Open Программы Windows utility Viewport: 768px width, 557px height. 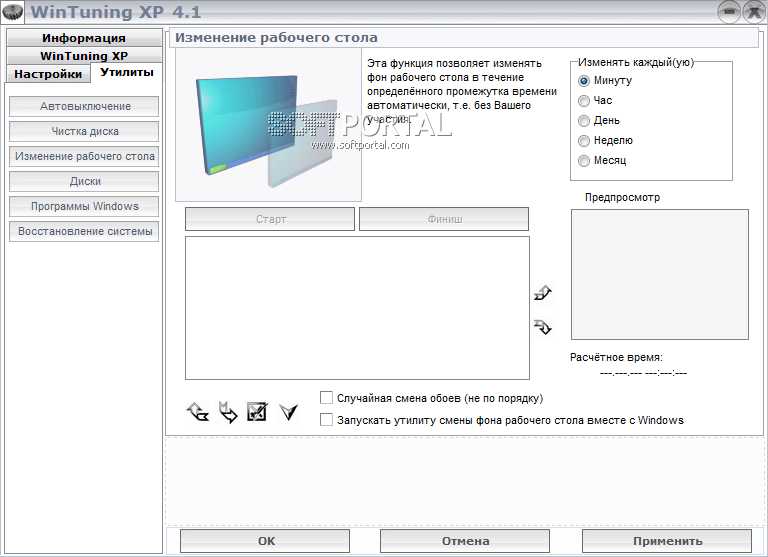tap(84, 206)
